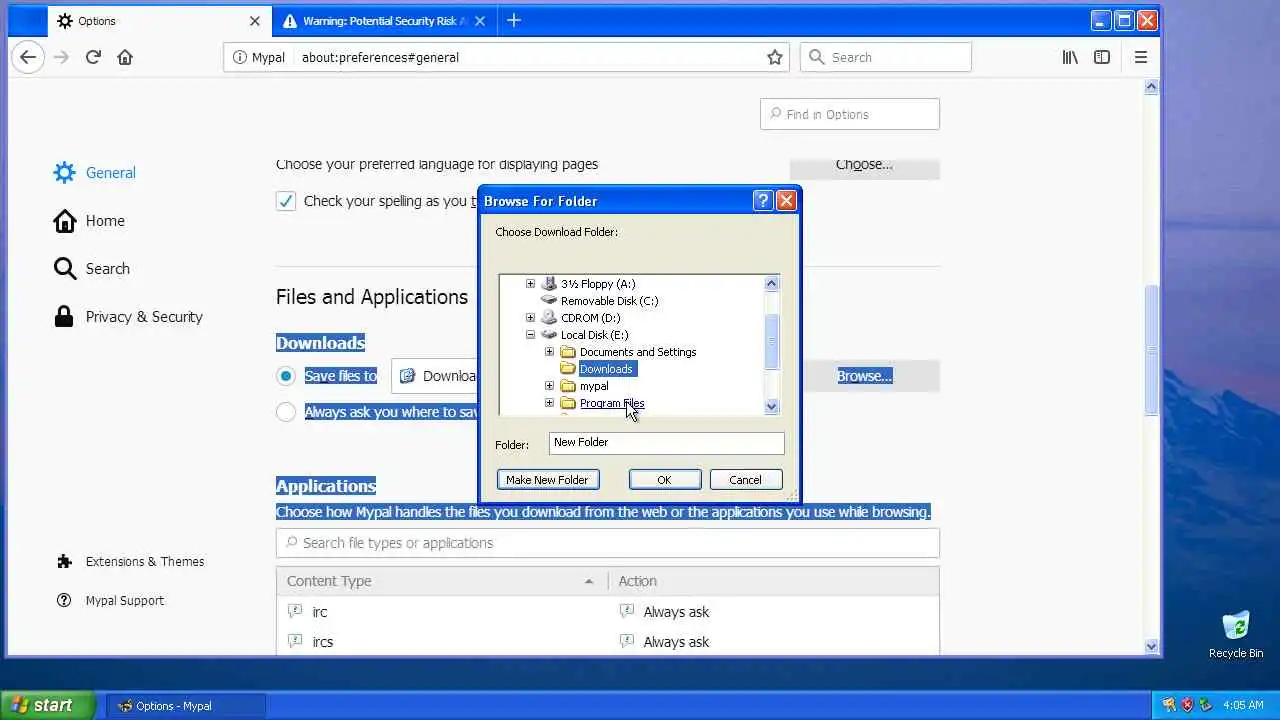Click the Choose... language button
1280x720 pixels.
coord(864,165)
